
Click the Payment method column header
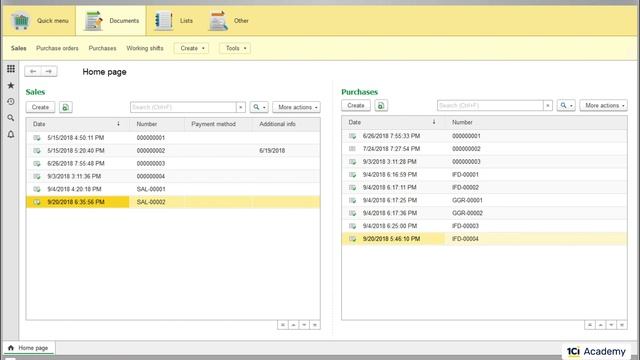pyautogui.click(x=218, y=124)
